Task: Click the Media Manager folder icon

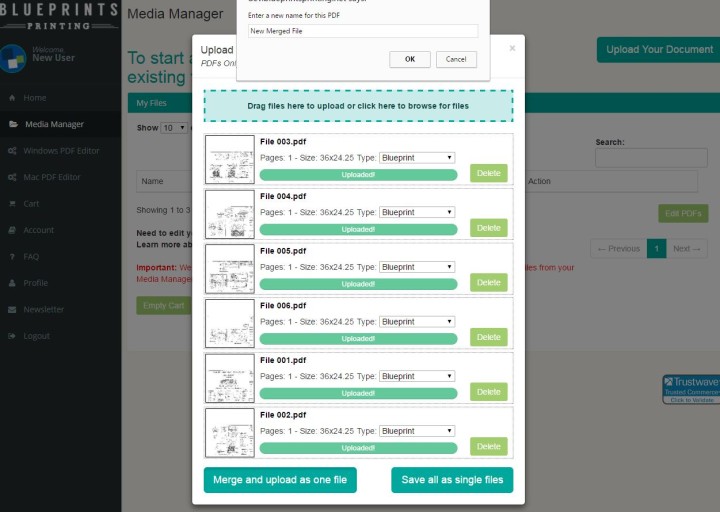Action: pos(13,124)
